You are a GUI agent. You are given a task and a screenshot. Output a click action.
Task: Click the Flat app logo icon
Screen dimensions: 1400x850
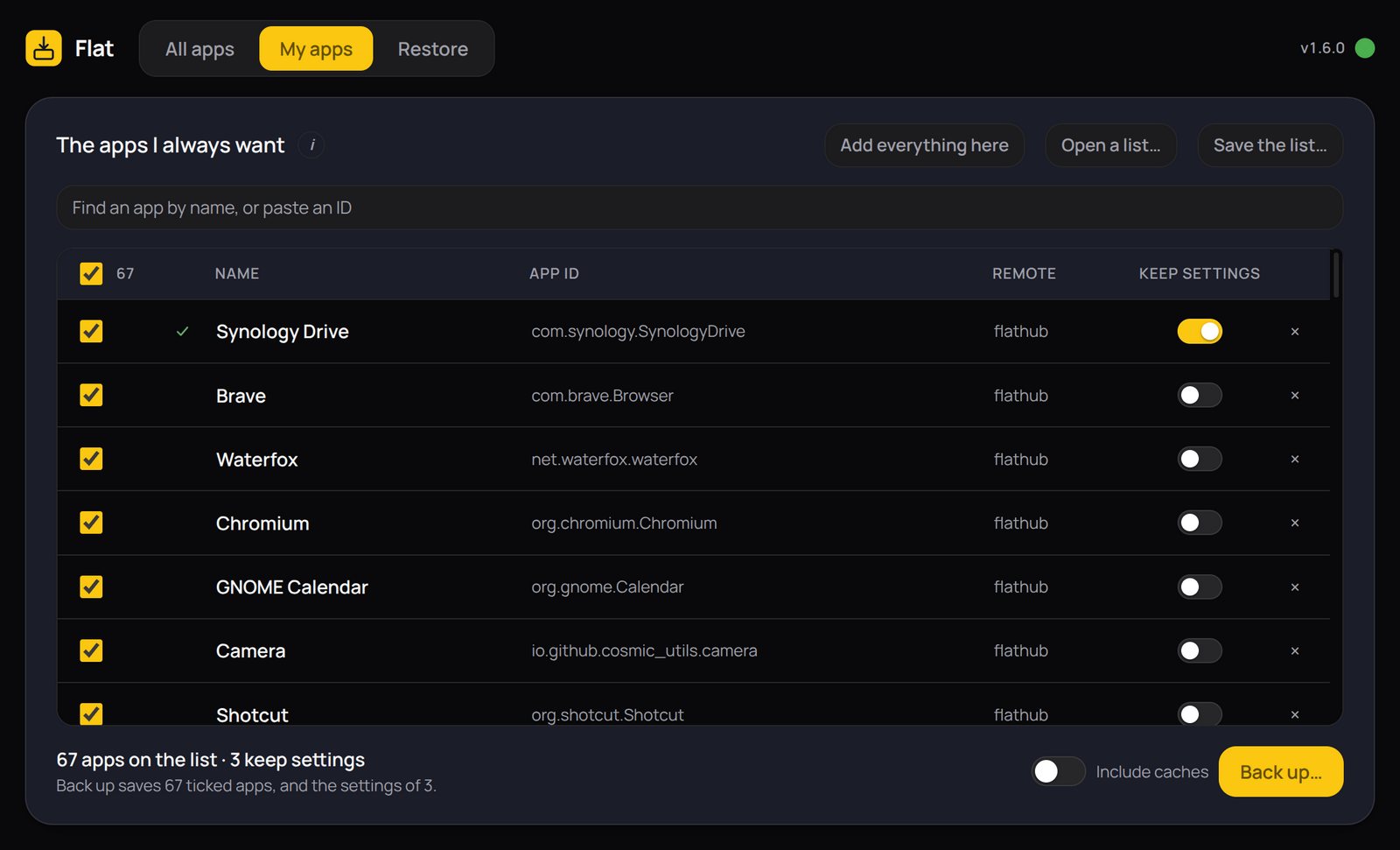(x=44, y=48)
